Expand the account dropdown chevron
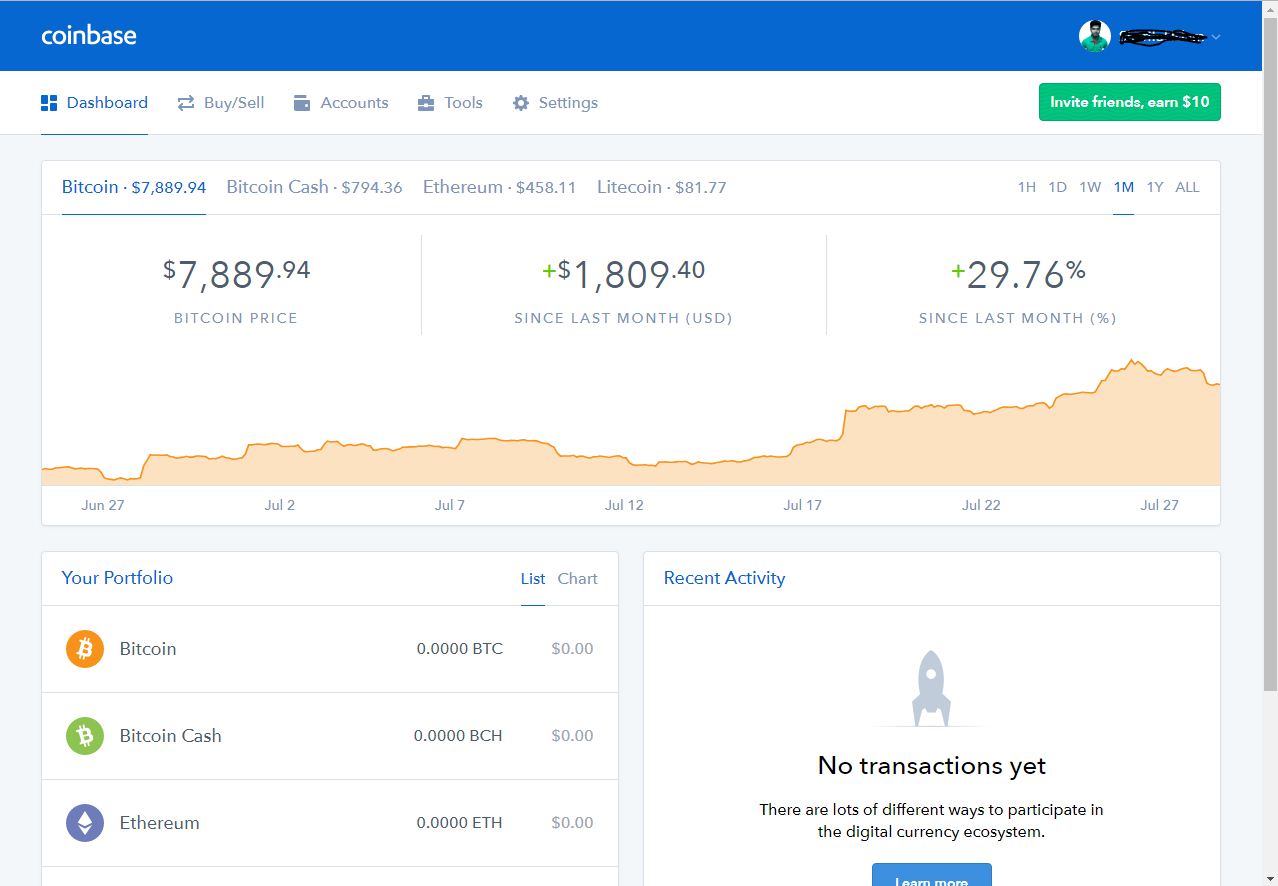Image resolution: width=1278 pixels, height=886 pixels. click(x=1215, y=37)
